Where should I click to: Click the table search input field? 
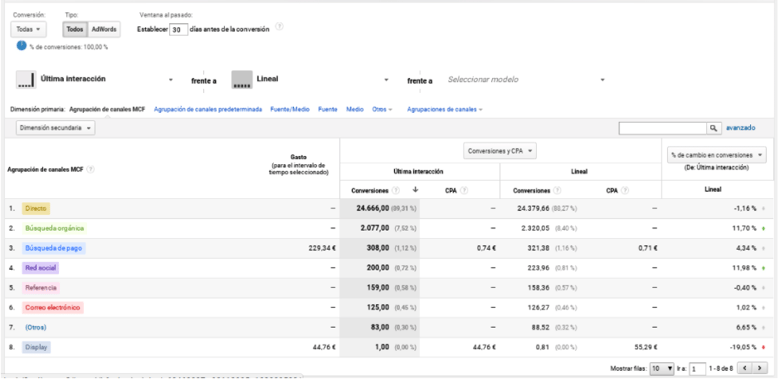663,128
